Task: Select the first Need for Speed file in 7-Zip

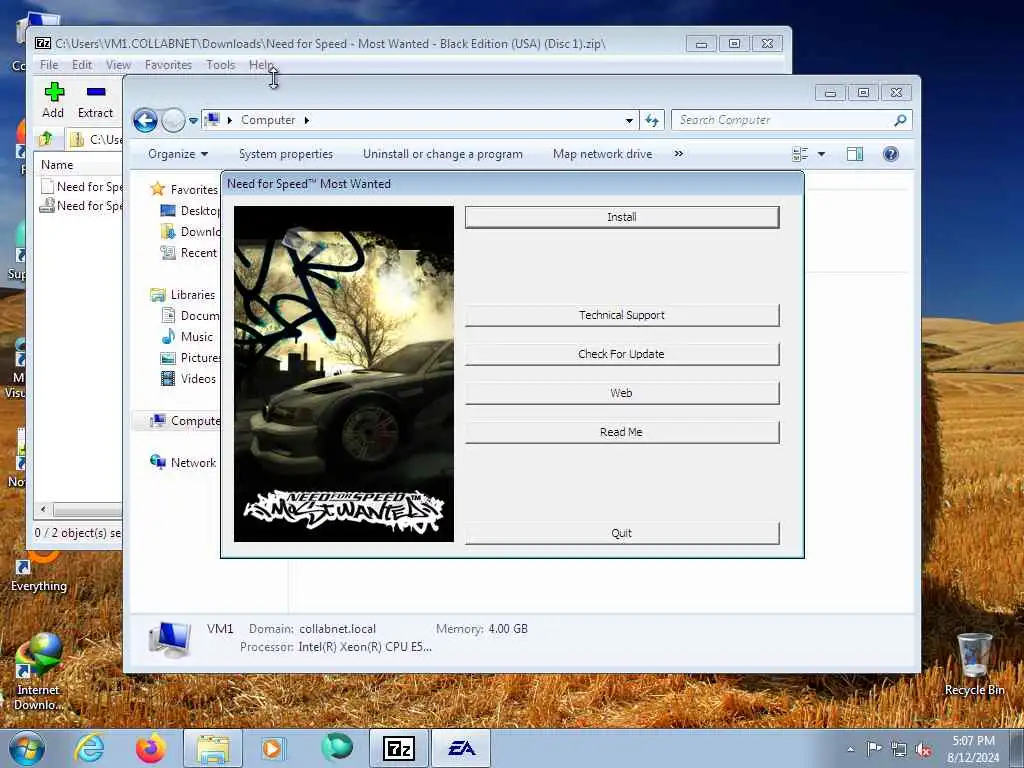Action: pyautogui.click(x=82, y=187)
